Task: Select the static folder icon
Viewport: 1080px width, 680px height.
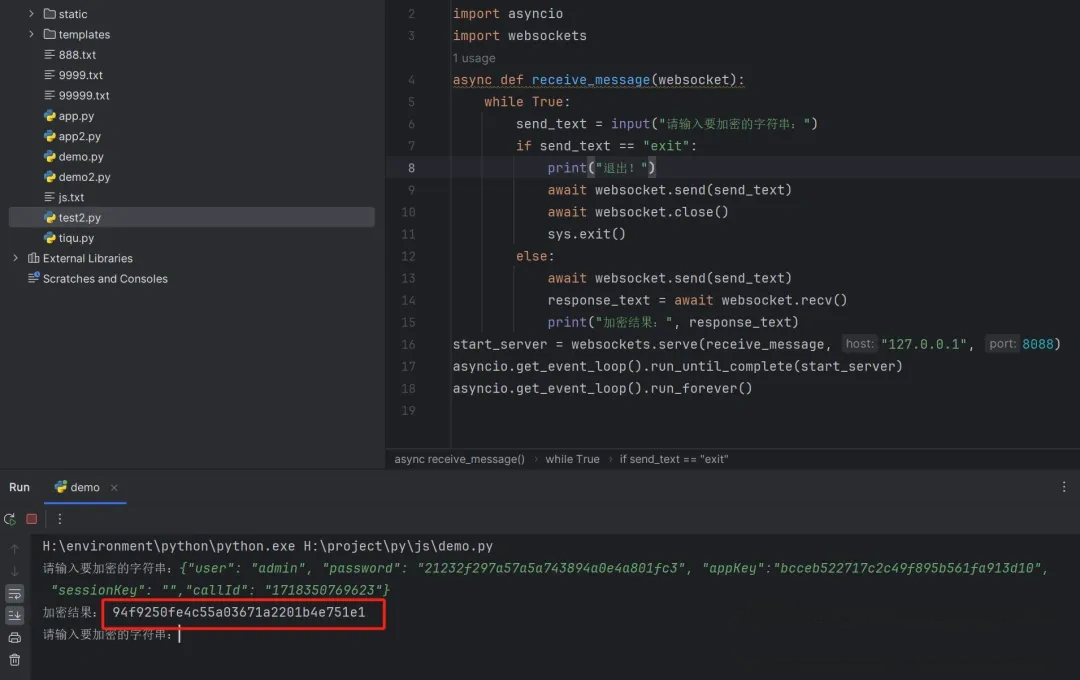Action: pyautogui.click(x=50, y=14)
